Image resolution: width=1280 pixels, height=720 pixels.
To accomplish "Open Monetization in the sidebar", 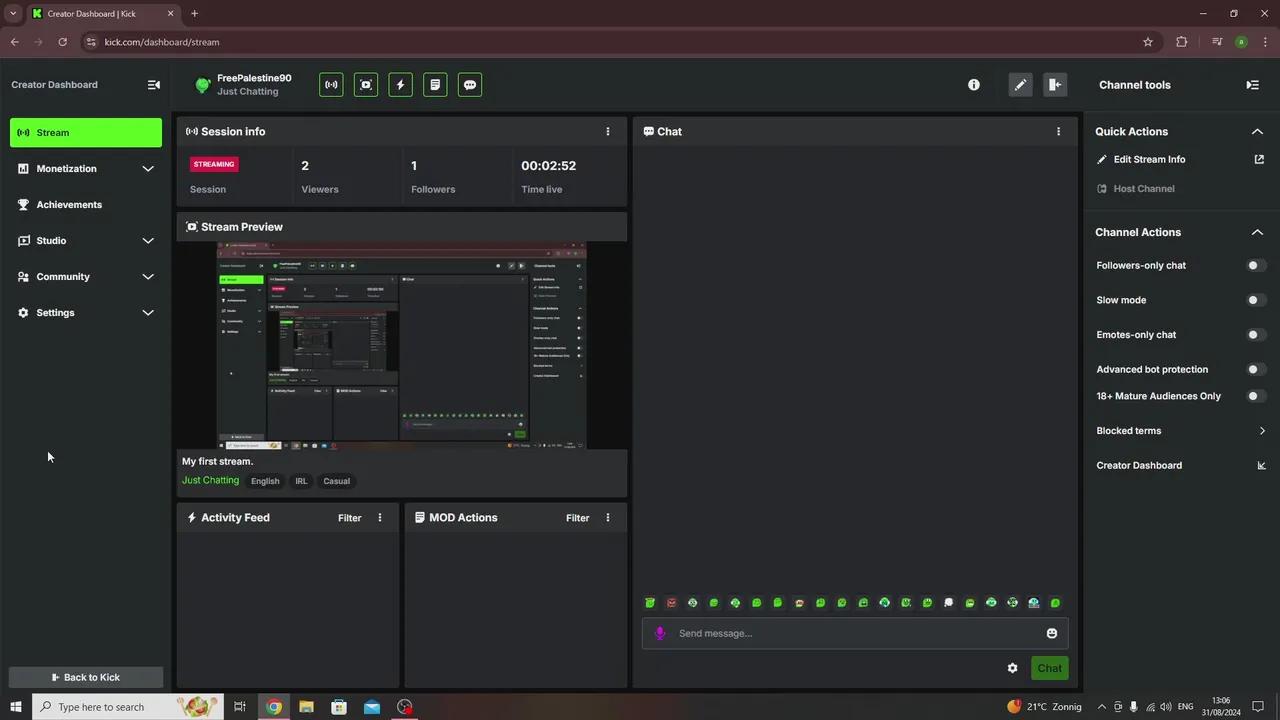I will [x=86, y=169].
